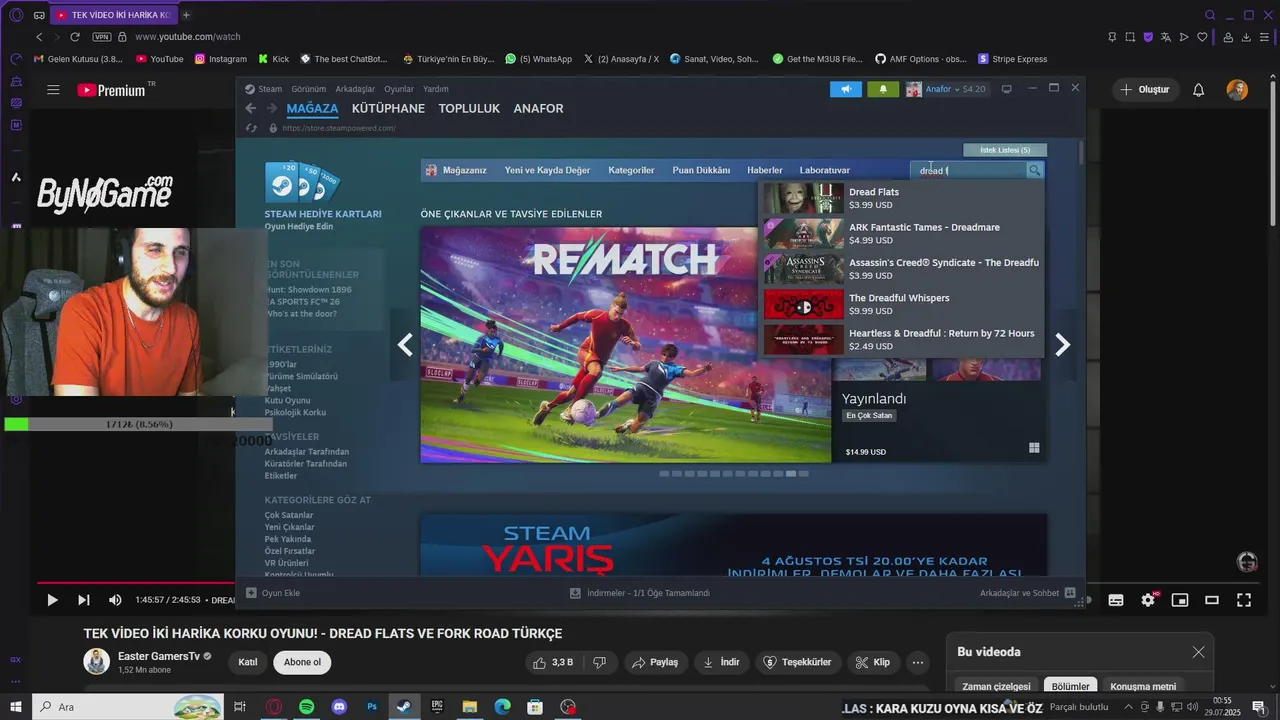Open the Steam menu in video
The image size is (1280, 720).
pyautogui.click(x=264, y=89)
